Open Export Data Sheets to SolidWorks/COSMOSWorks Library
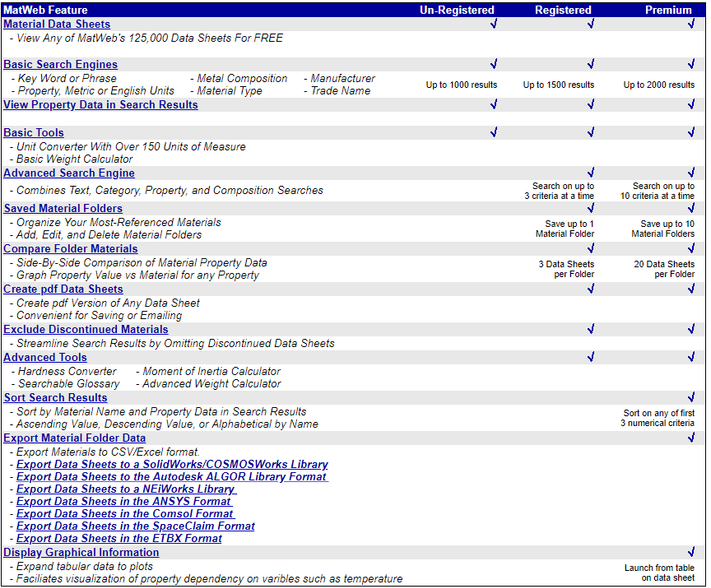The width and height of the screenshot is (711, 588). tap(172, 465)
